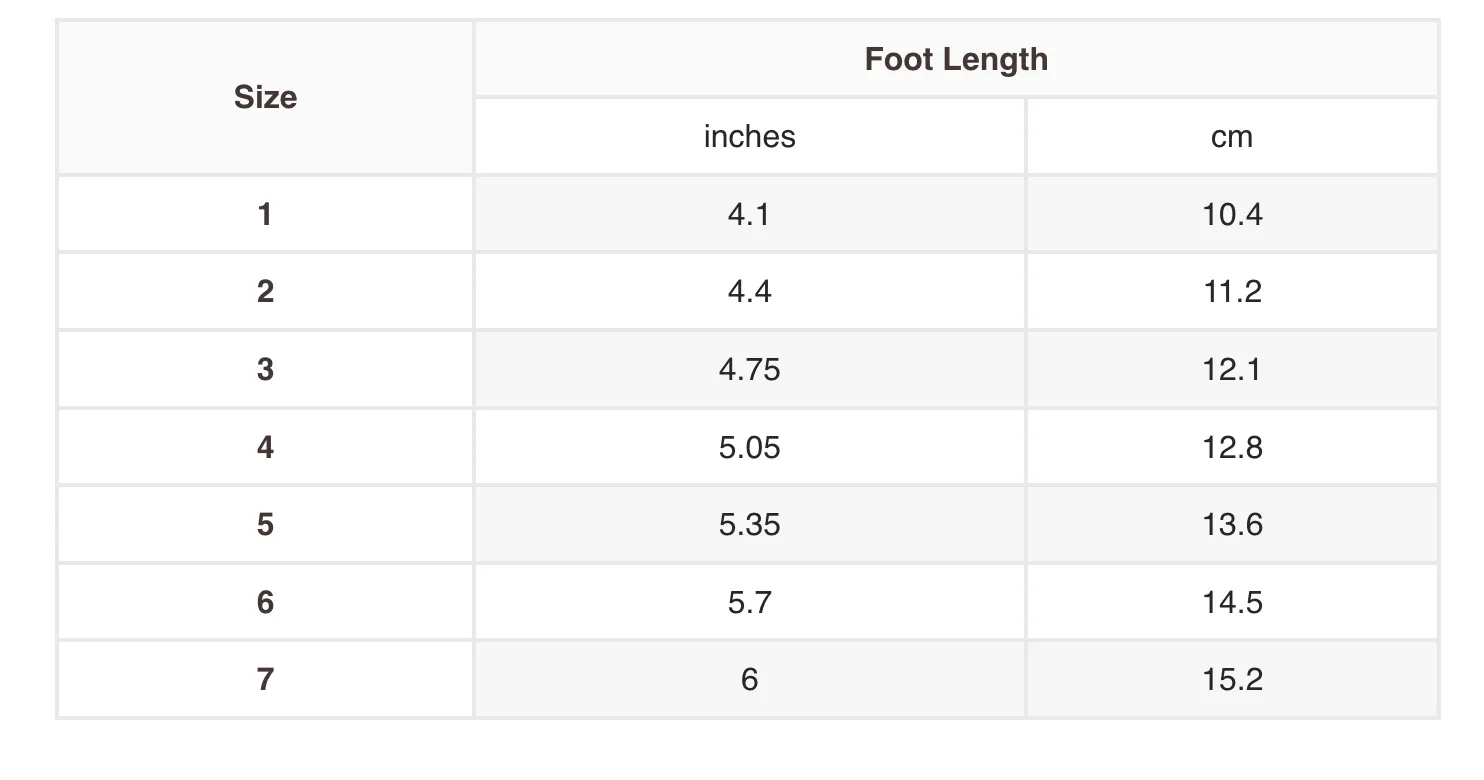Click the Size column header

coord(265,97)
